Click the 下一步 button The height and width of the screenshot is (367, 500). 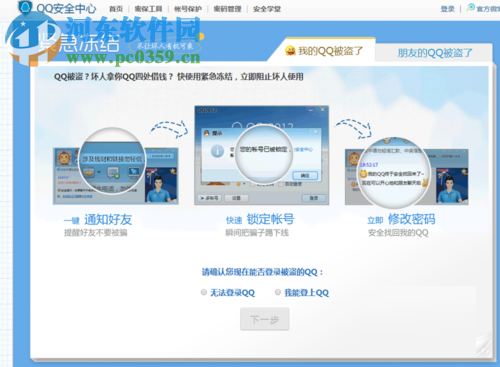point(265,319)
